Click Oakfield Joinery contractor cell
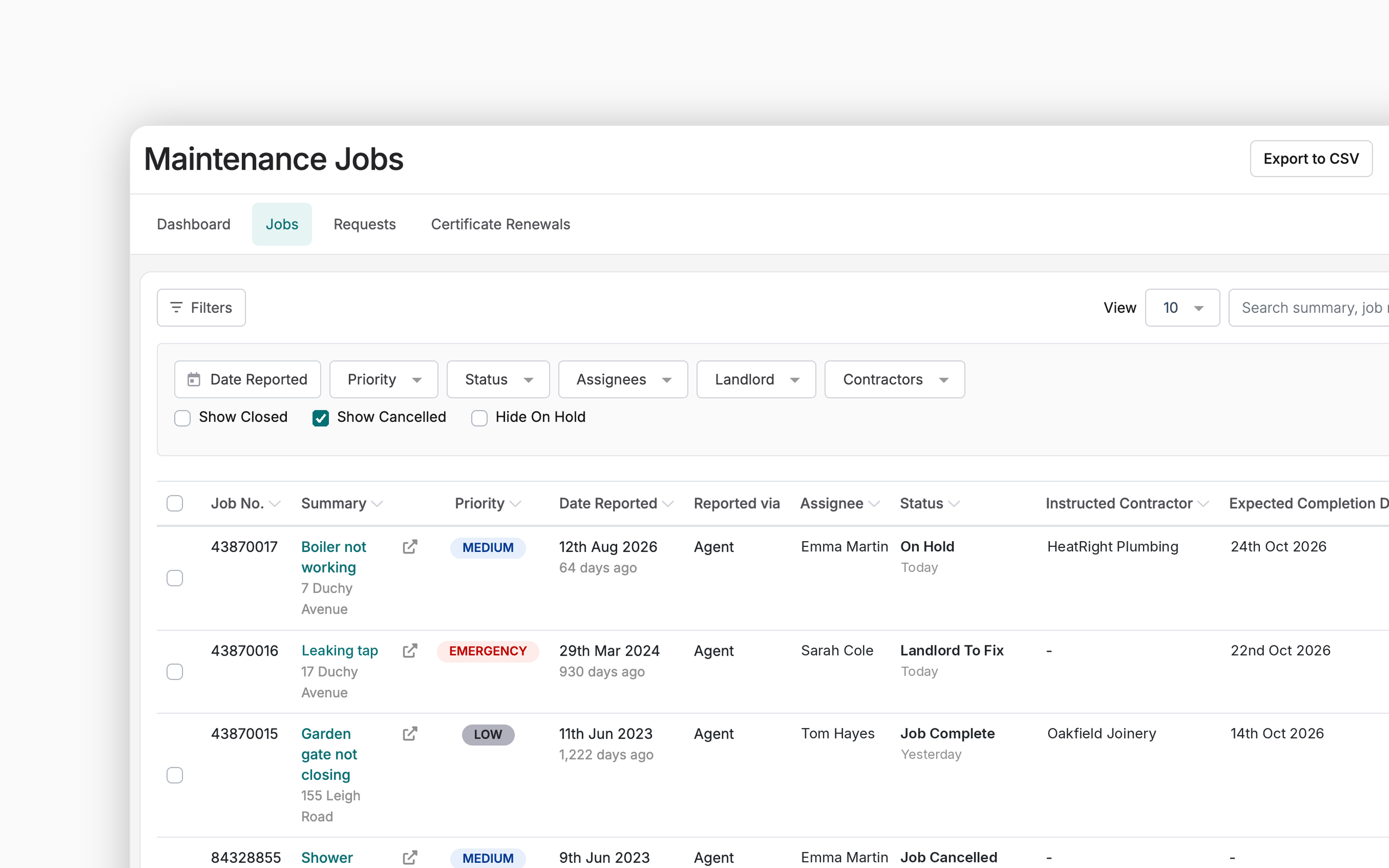Screen dimensions: 1389x868 pos(1102,733)
